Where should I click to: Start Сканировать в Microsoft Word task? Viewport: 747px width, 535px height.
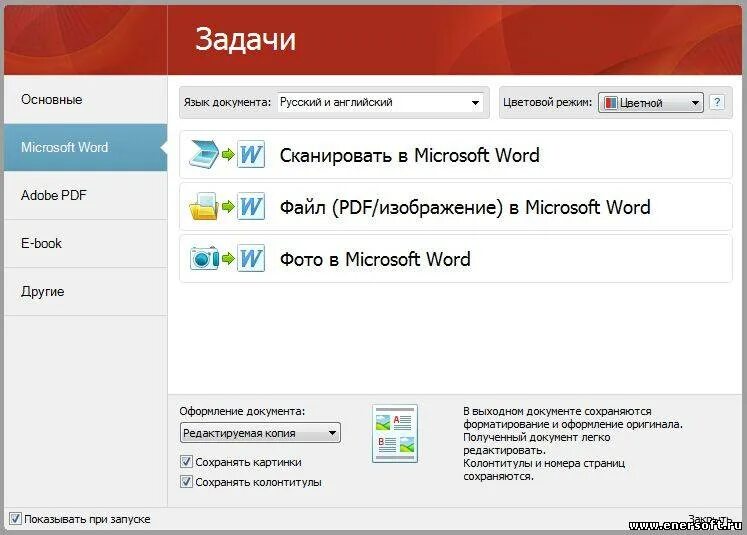coord(455,154)
